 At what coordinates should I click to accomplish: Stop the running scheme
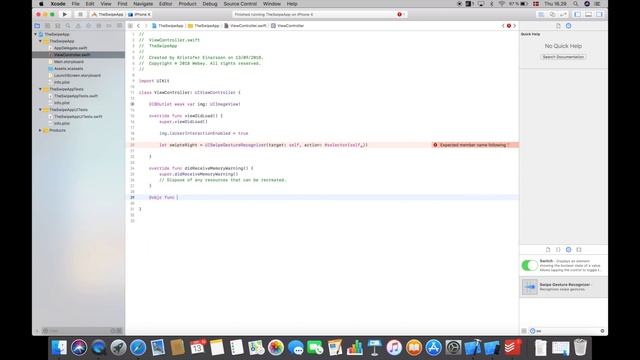[80, 14]
